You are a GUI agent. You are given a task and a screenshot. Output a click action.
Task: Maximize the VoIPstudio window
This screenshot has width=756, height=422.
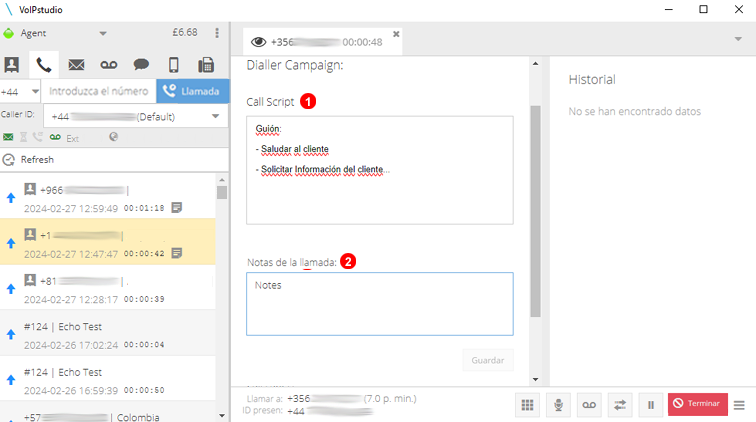703,9
